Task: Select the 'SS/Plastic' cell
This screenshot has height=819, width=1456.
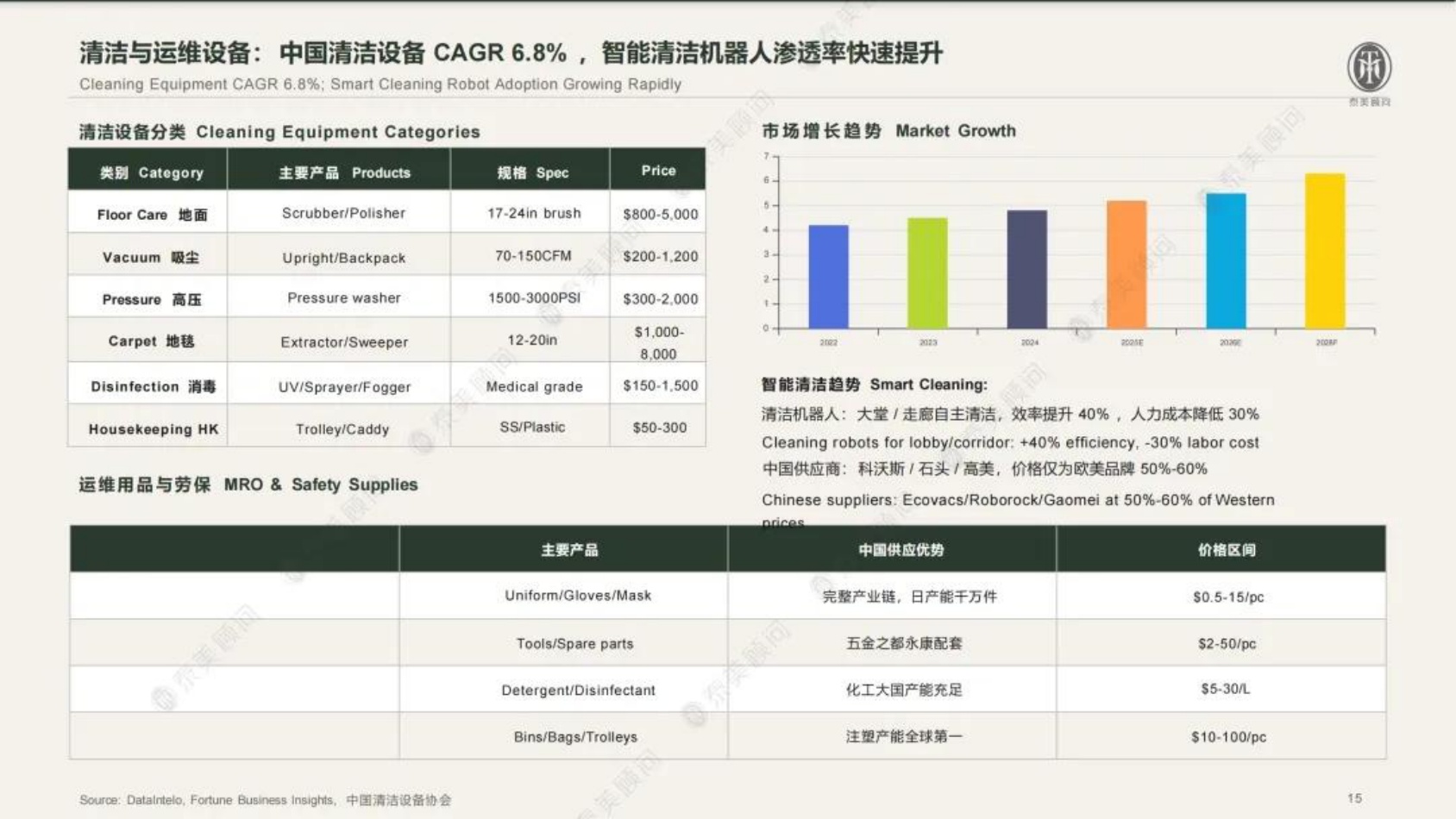Action: pyautogui.click(x=532, y=427)
